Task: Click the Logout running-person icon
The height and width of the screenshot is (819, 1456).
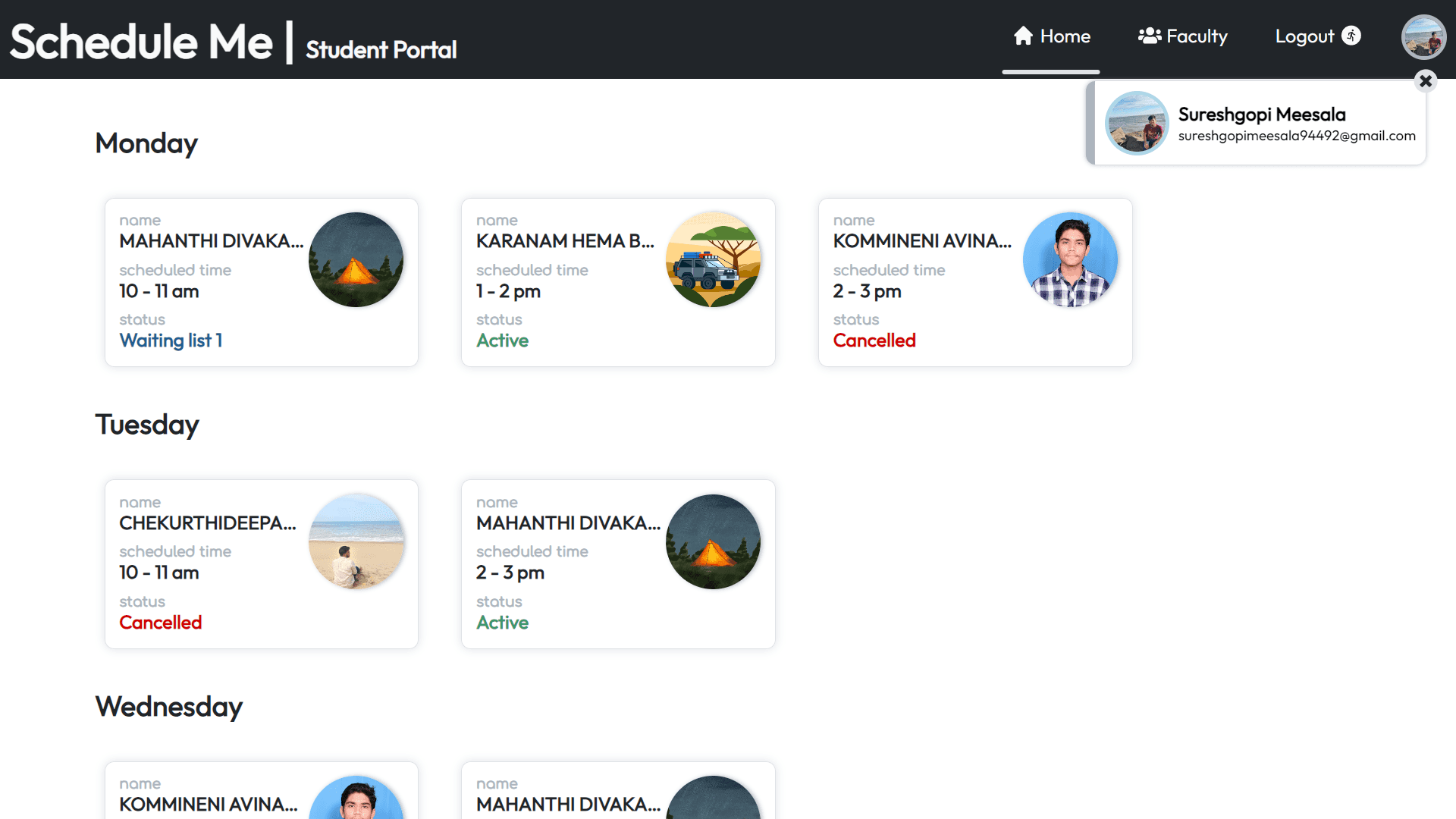Action: [x=1351, y=36]
